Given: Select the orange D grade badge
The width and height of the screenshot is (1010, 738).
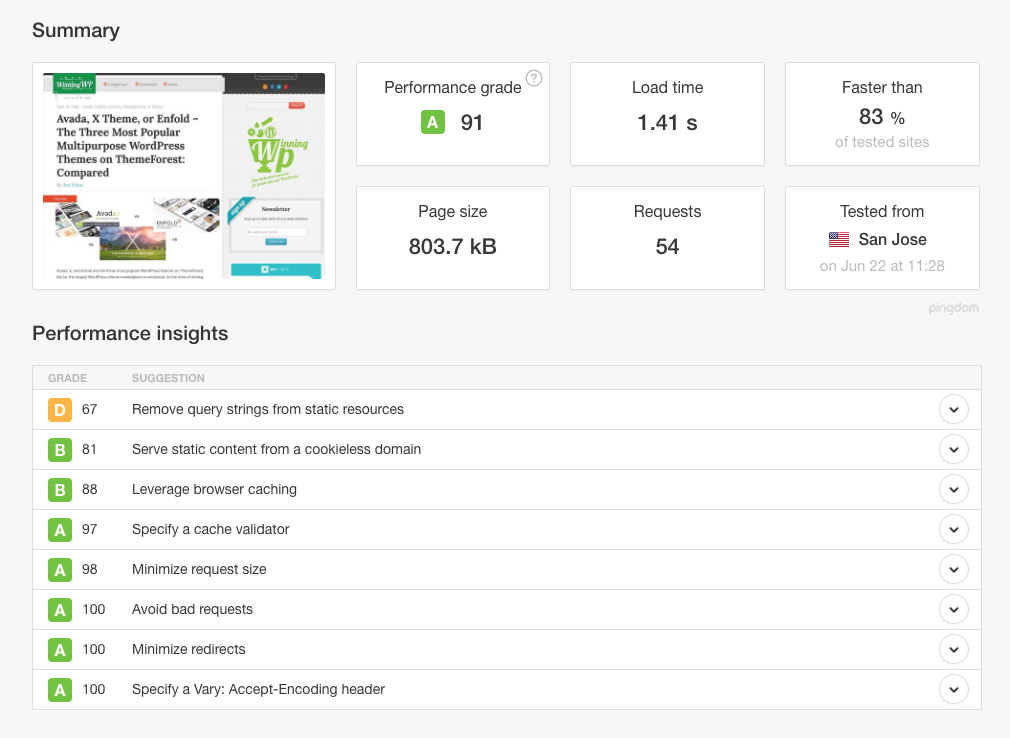Looking at the screenshot, I should click(x=59, y=409).
